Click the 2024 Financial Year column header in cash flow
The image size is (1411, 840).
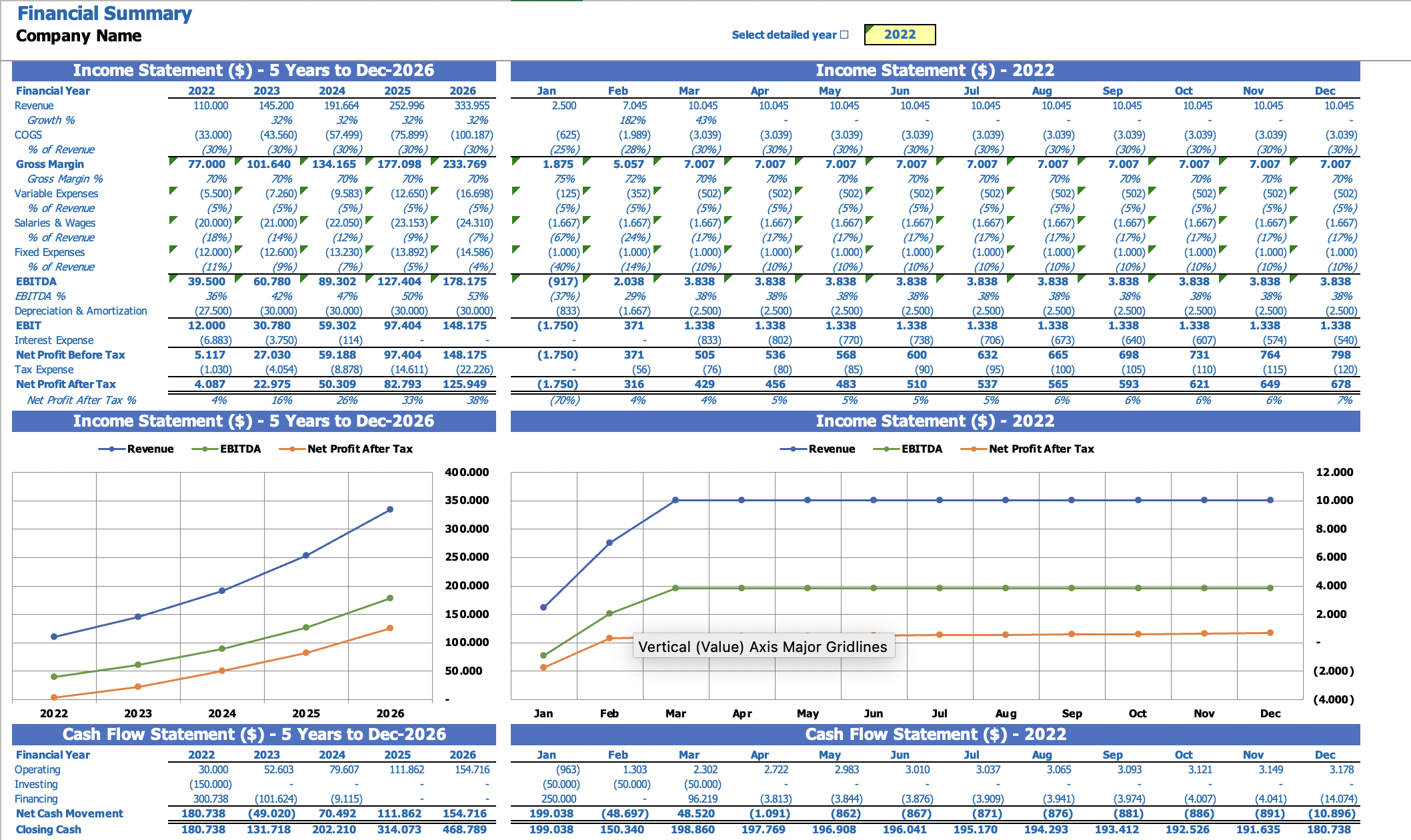click(x=331, y=755)
